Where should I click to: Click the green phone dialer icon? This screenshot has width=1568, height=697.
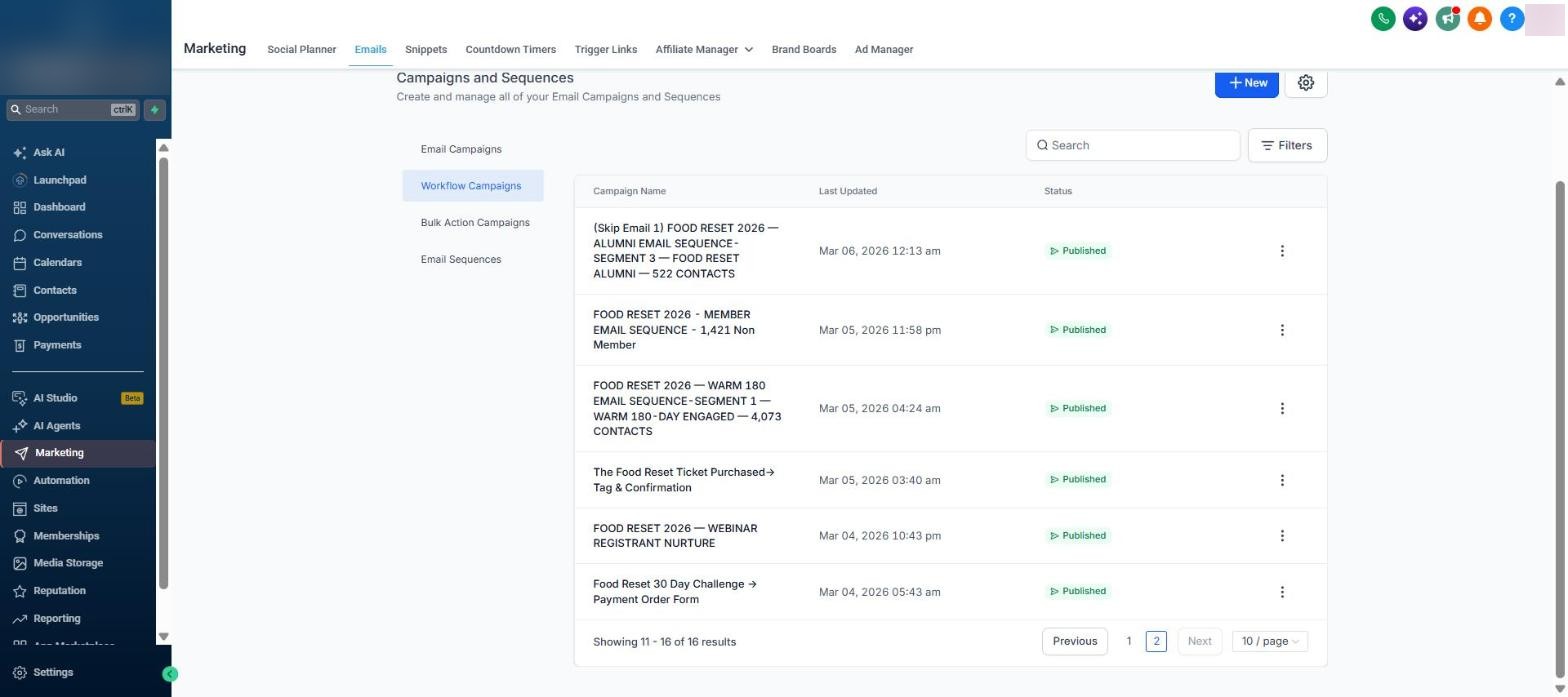coord(1383,18)
